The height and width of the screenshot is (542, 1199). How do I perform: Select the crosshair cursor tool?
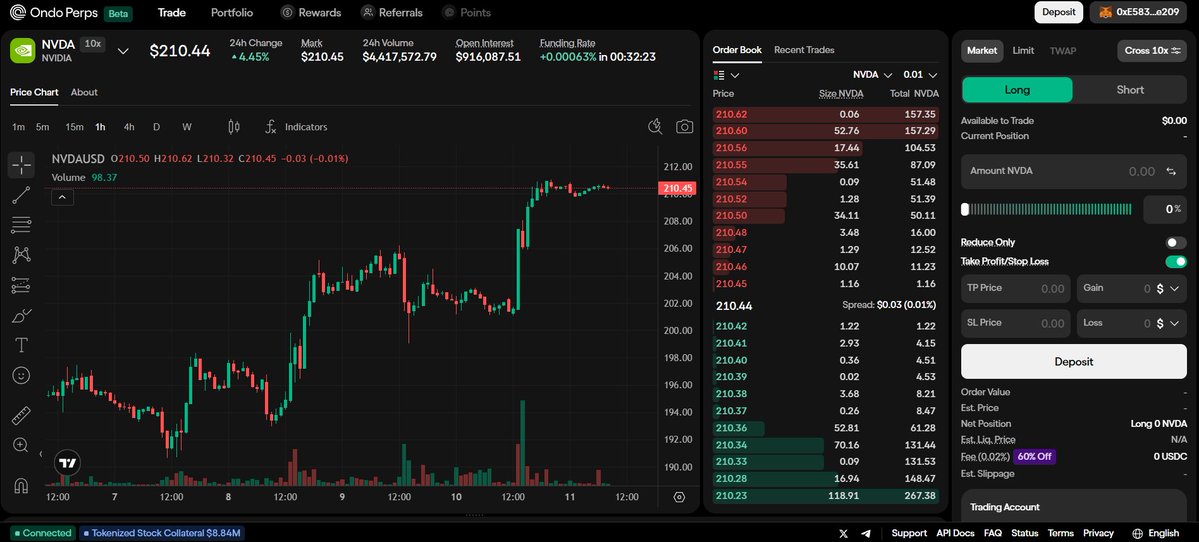point(21,164)
